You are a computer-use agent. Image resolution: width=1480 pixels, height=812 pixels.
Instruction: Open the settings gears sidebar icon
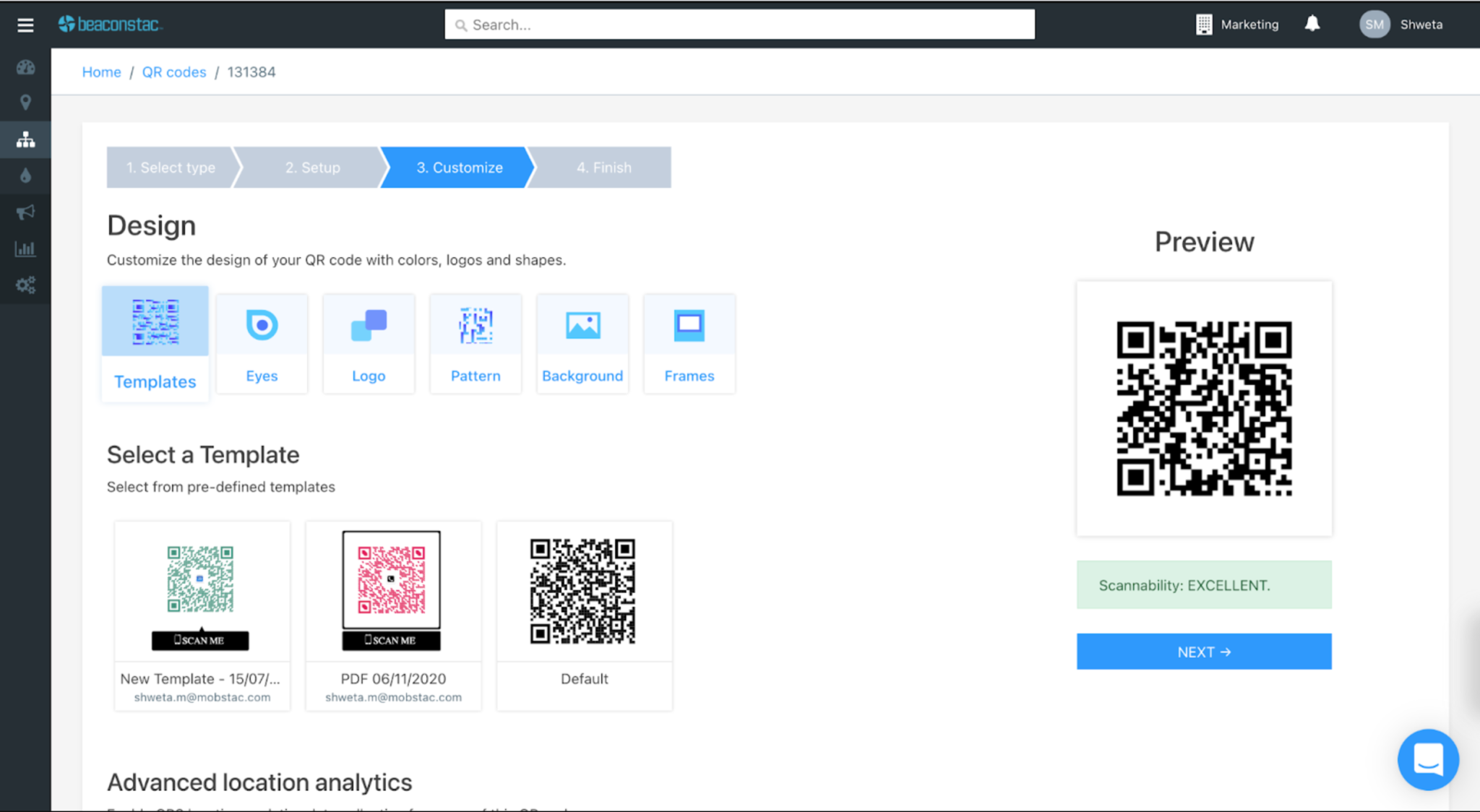(25, 285)
